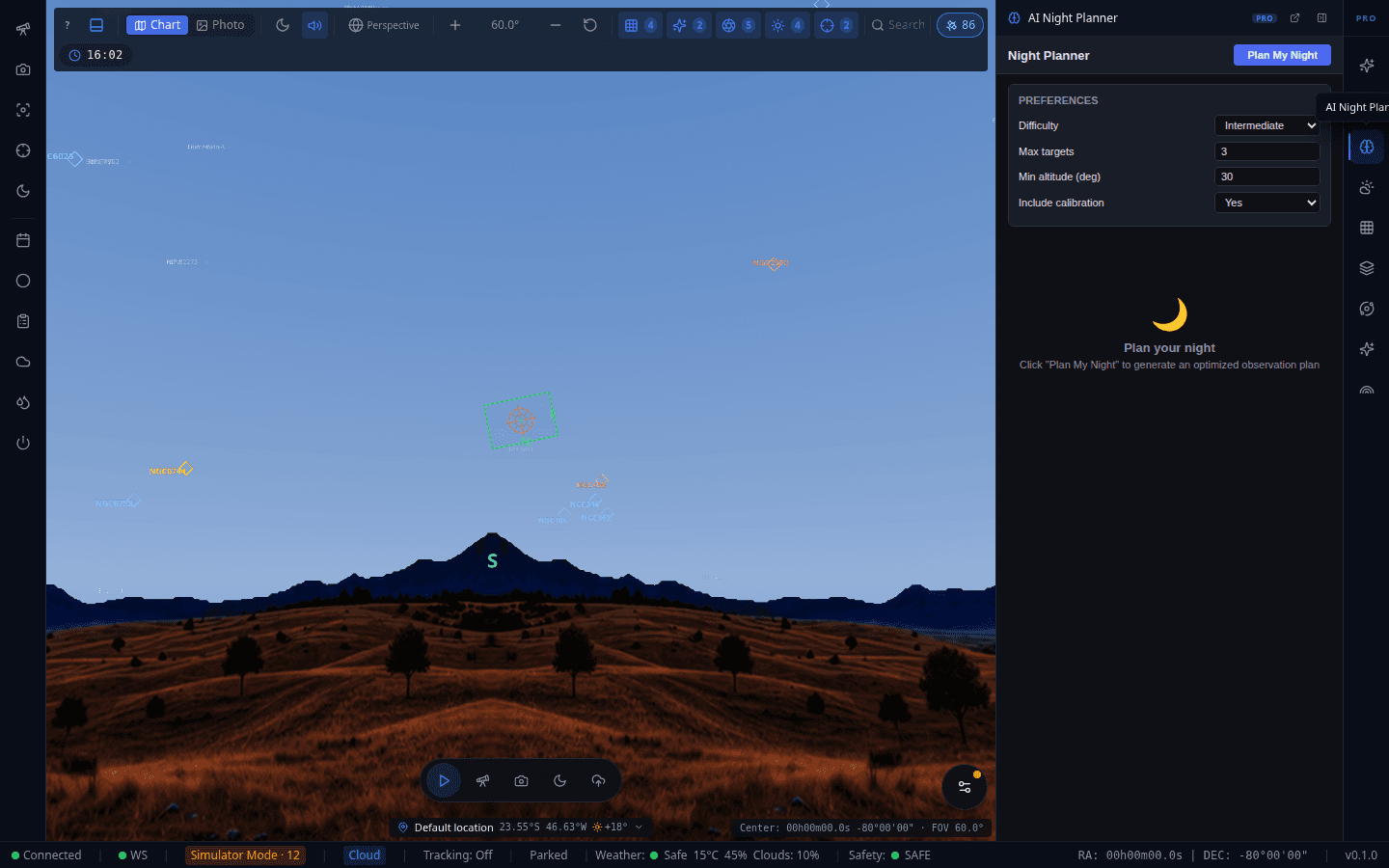This screenshot has height=868, width=1389.
Task: Toggle night mode moon icon in toolbar
Action: click(x=283, y=25)
